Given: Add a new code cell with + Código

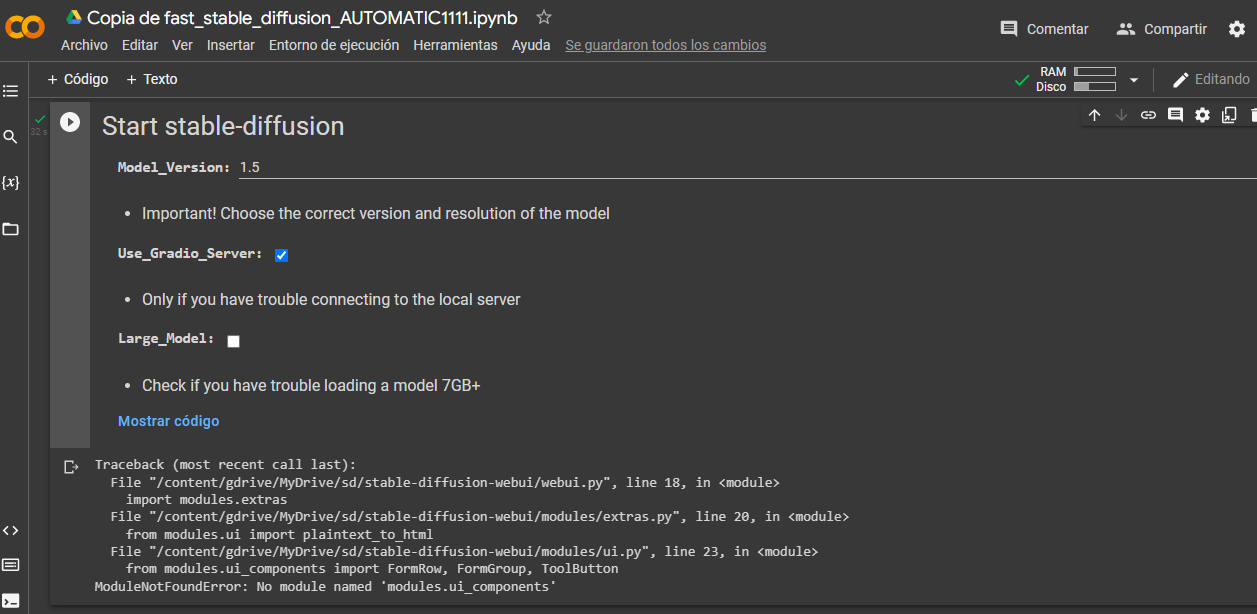Looking at the screenshot, I should click(77, 79).
